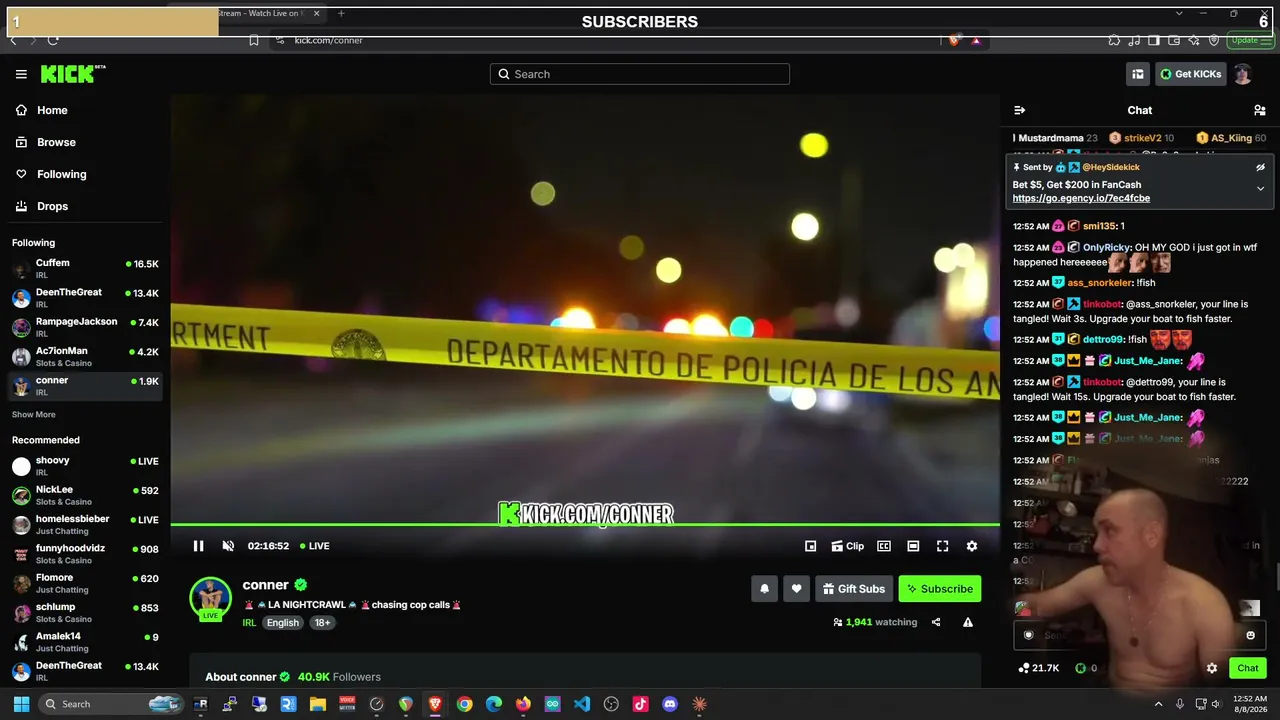Open the chat settings gear
This screenshot has height=720, width=1280.
(x=1212, y=668)
